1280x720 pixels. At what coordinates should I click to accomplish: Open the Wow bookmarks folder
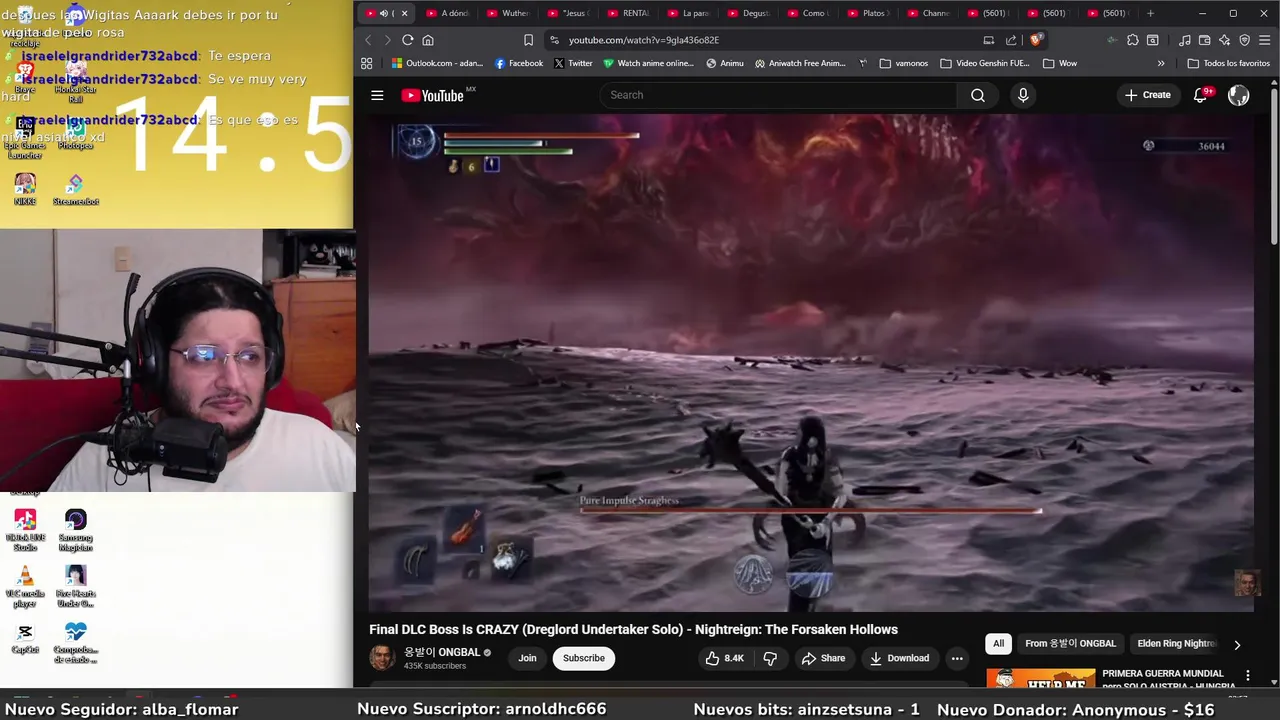(1060, 63)
